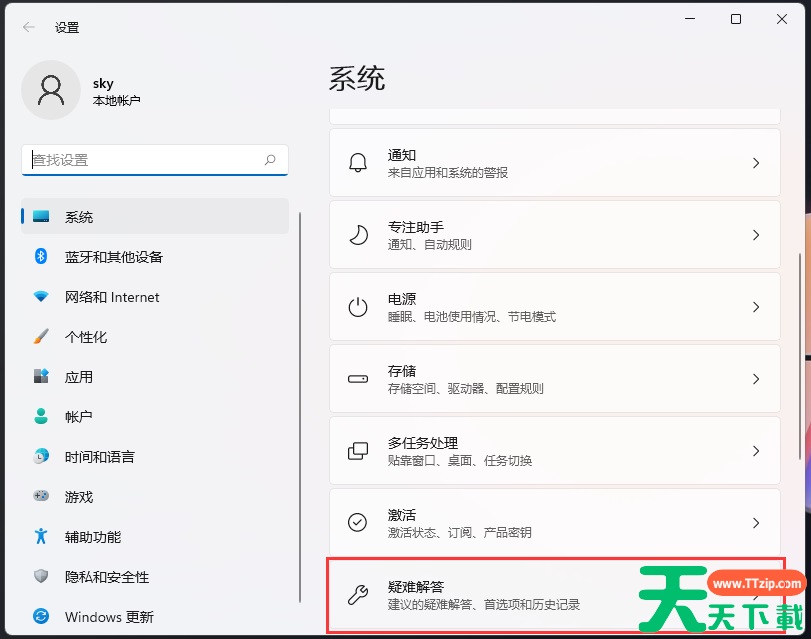Open the 激活 settings card

554,522
